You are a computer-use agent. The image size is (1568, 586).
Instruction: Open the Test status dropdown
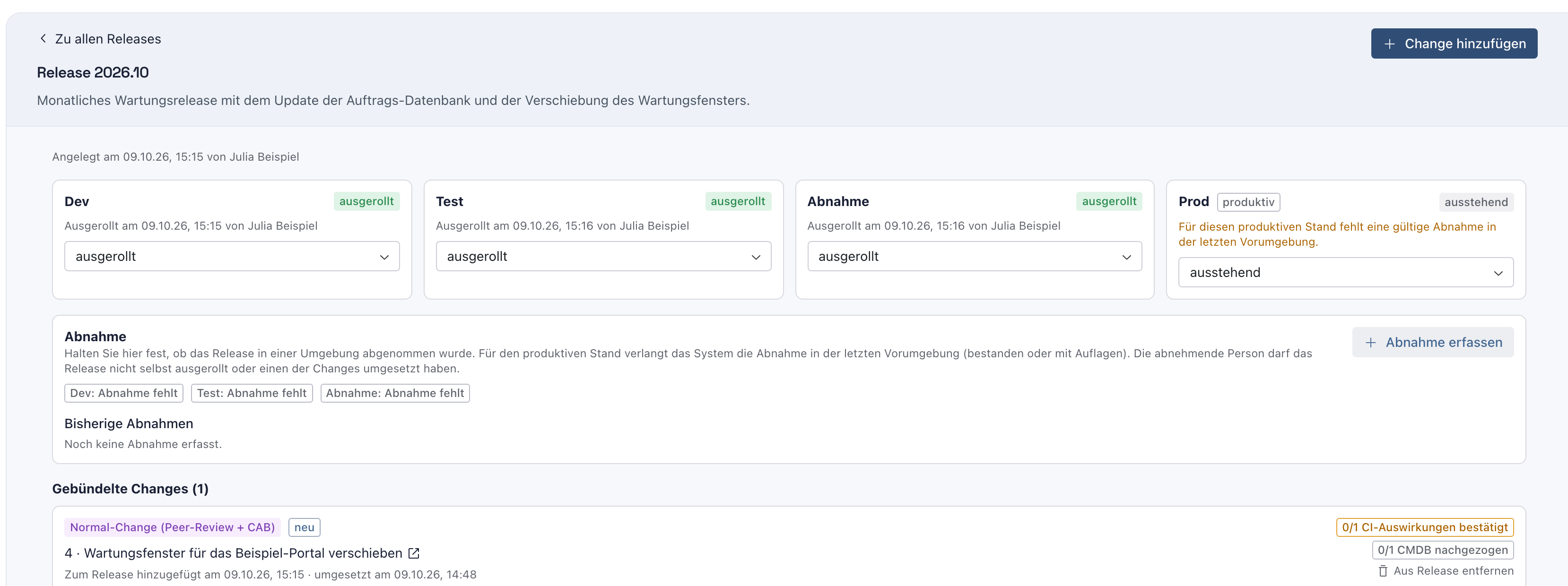pos(603,256)
